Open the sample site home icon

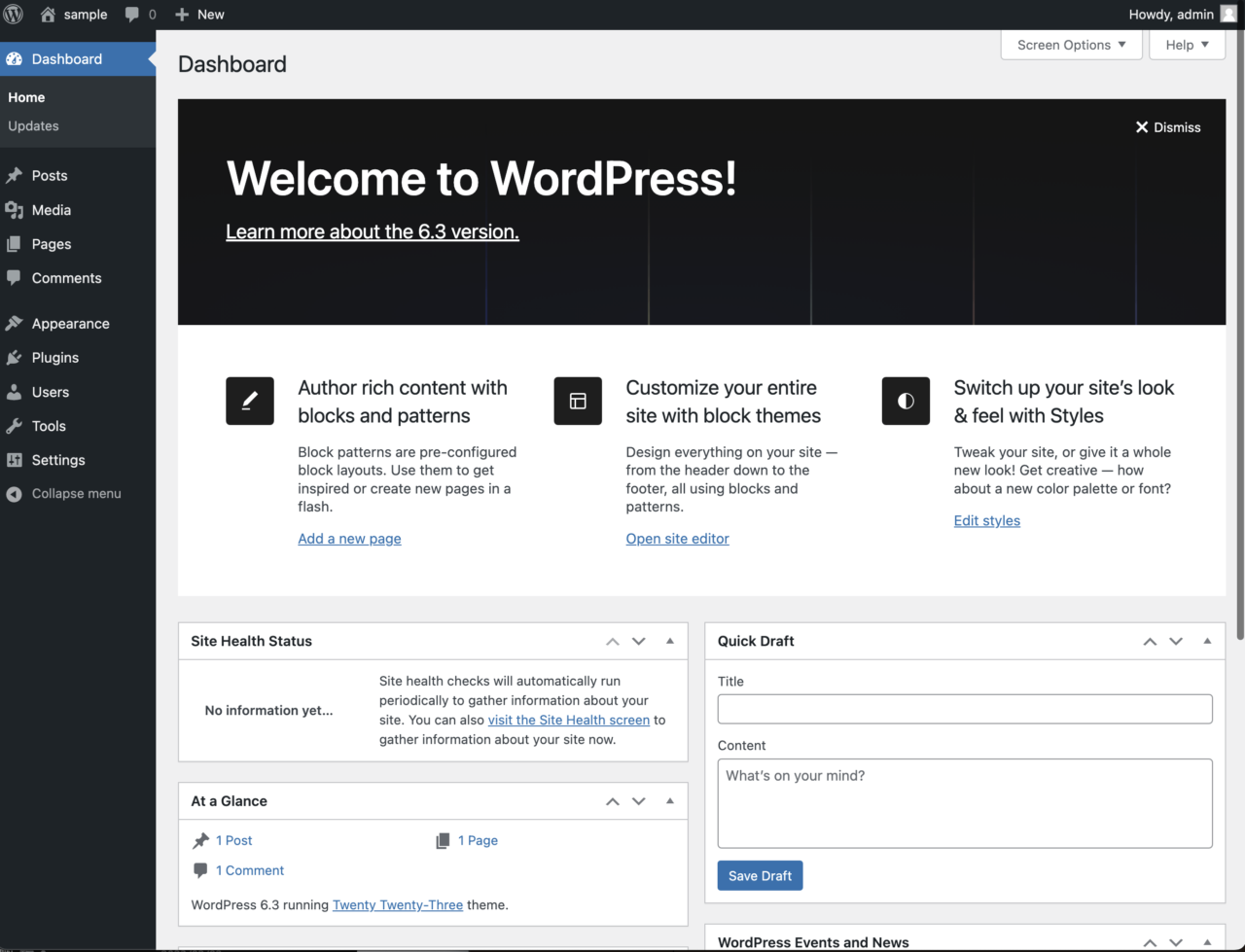[x=48, y=15]
